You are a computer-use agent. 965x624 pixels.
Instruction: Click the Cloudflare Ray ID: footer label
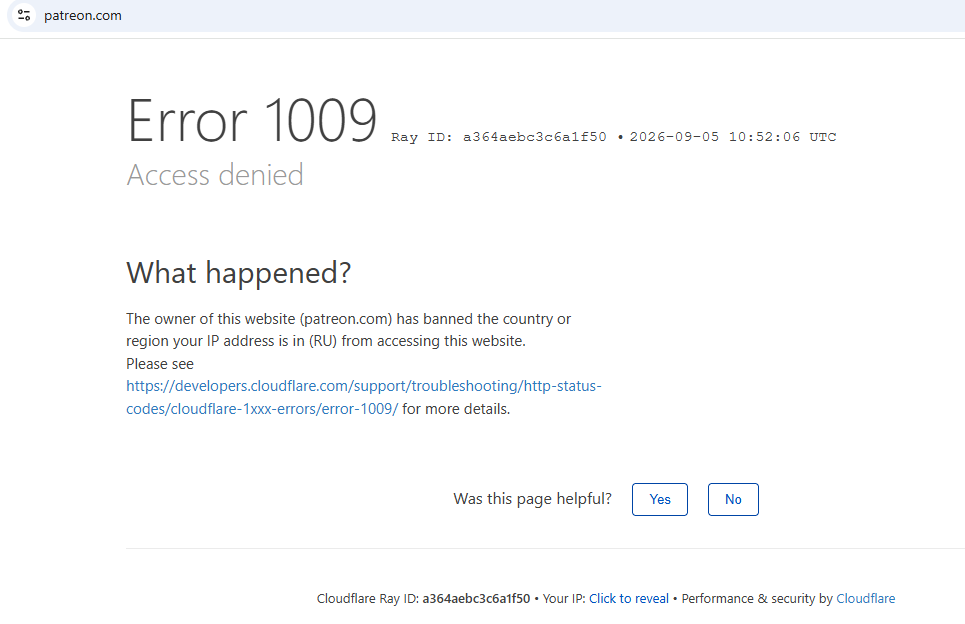click(367, 598)
